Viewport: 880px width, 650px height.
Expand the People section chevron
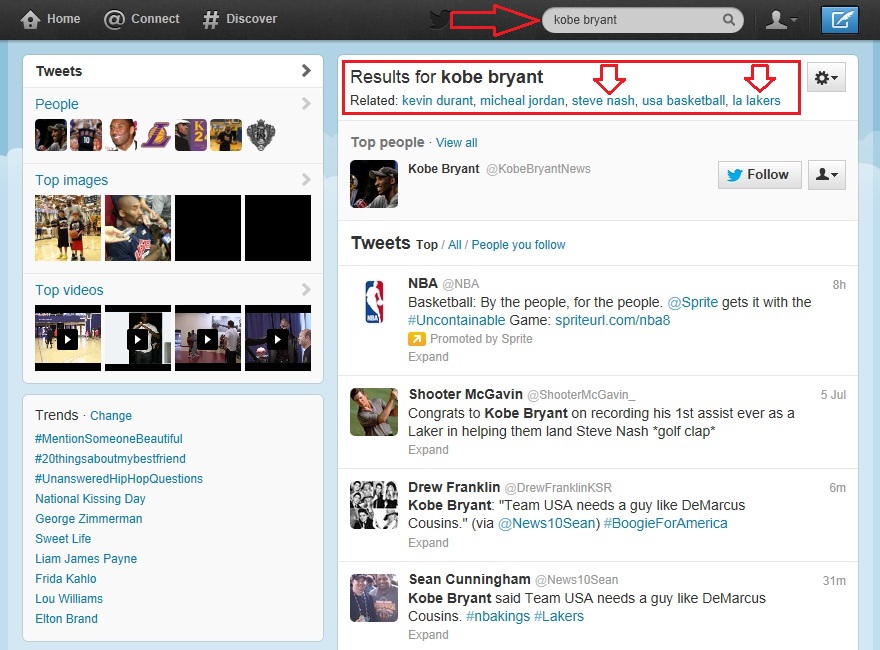click(x=306, y=104)
